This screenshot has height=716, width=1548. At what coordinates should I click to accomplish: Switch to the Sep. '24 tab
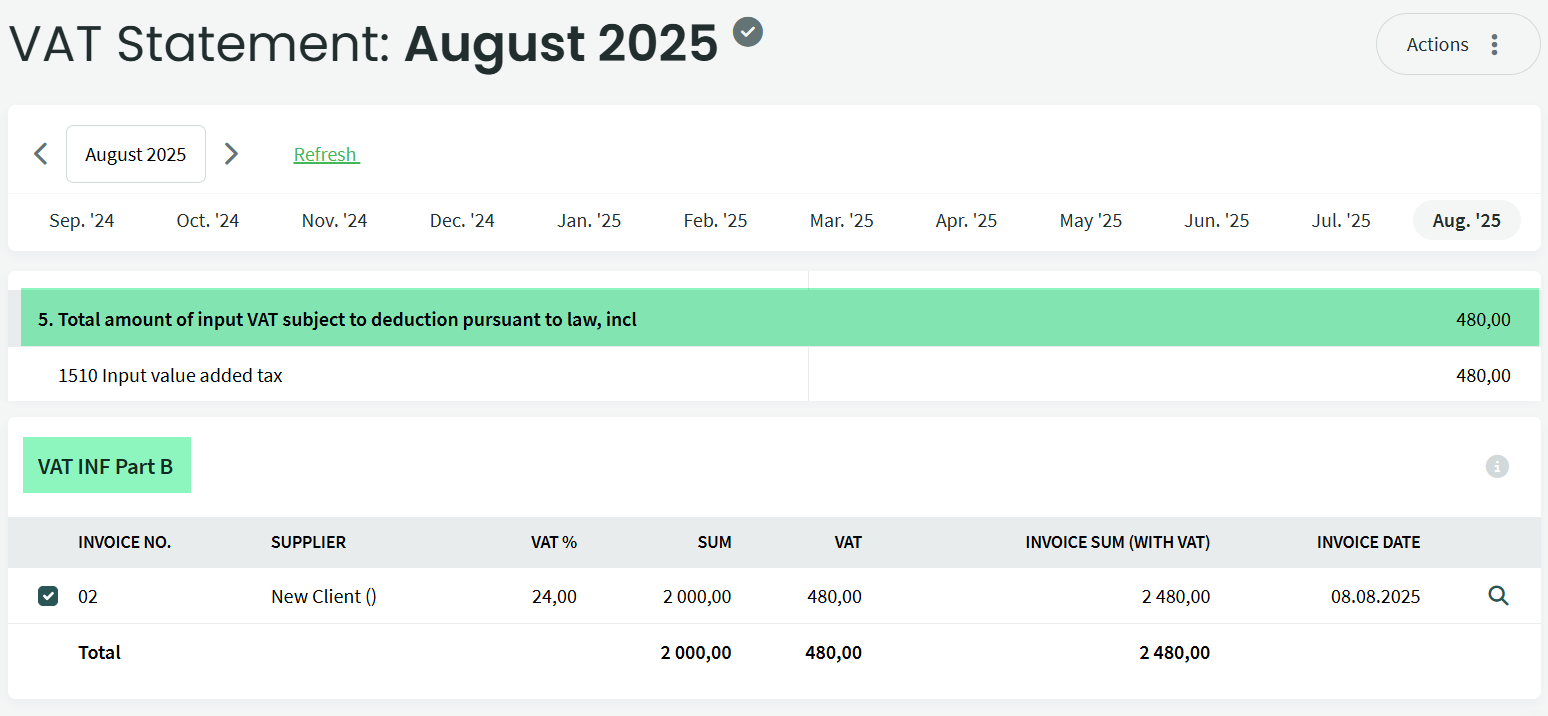(x=82, y=221)
